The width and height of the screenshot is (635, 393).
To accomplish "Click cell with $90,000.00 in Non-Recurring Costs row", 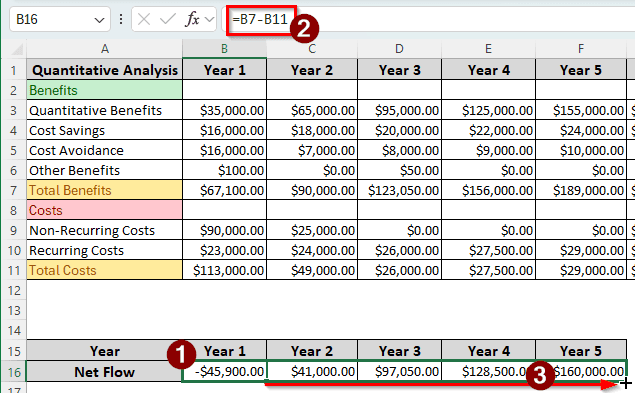I will point(225,230).
